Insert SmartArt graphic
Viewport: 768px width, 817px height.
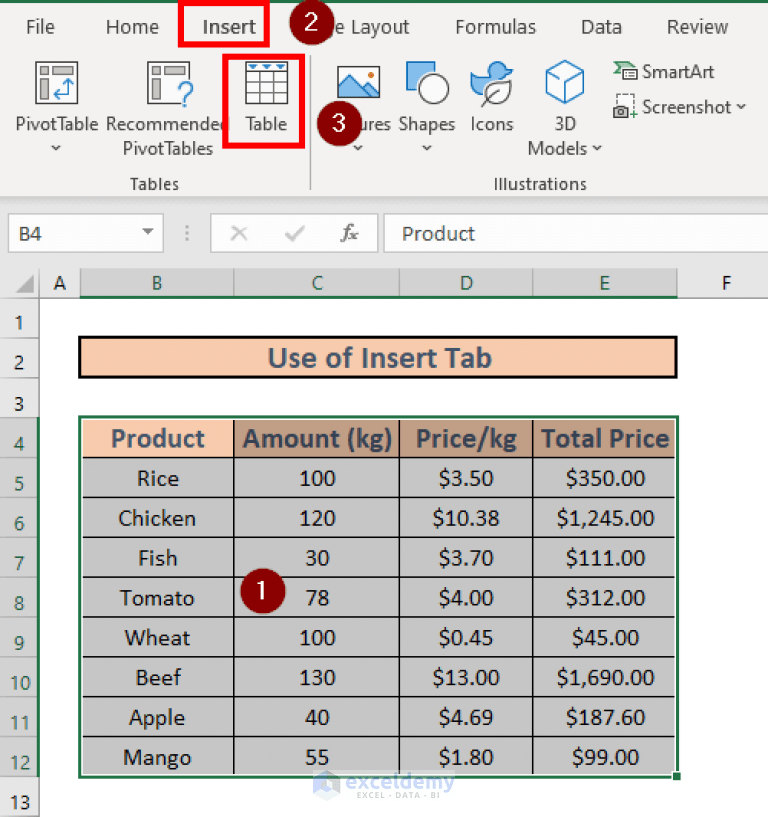[x=663, y=71]
